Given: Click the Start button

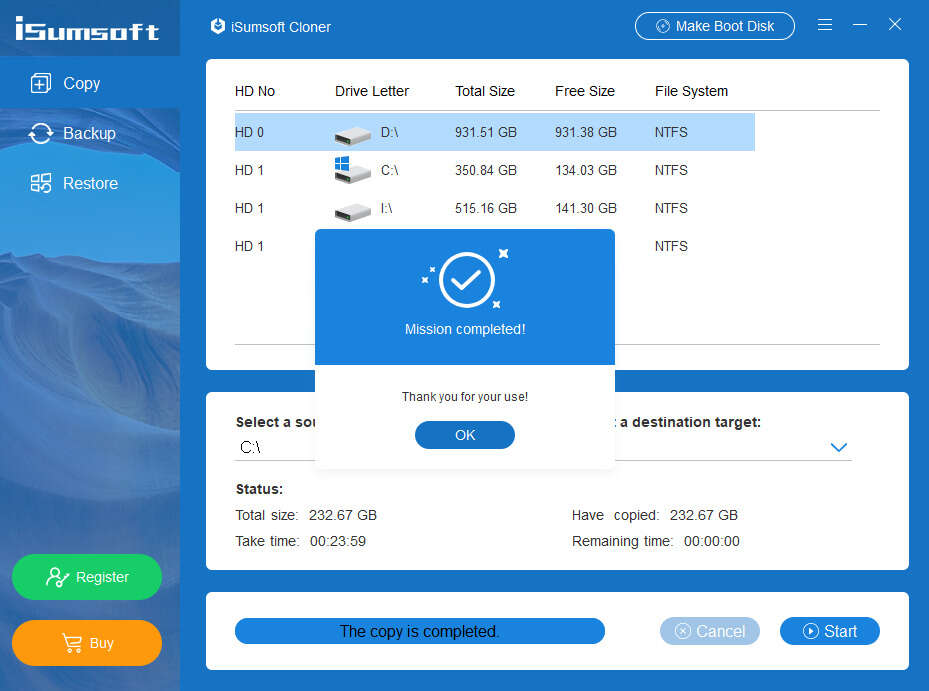Looking at the screenshot, I should pyautogui.click(x=829, y=631).
